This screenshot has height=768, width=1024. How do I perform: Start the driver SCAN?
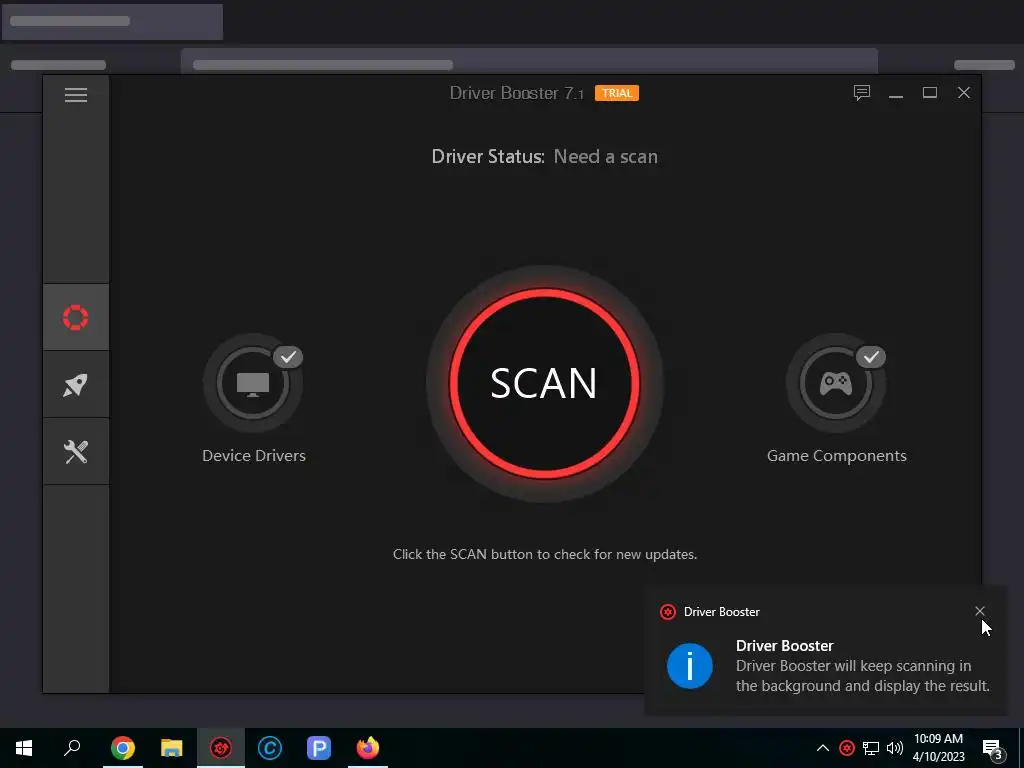point(544,383)
